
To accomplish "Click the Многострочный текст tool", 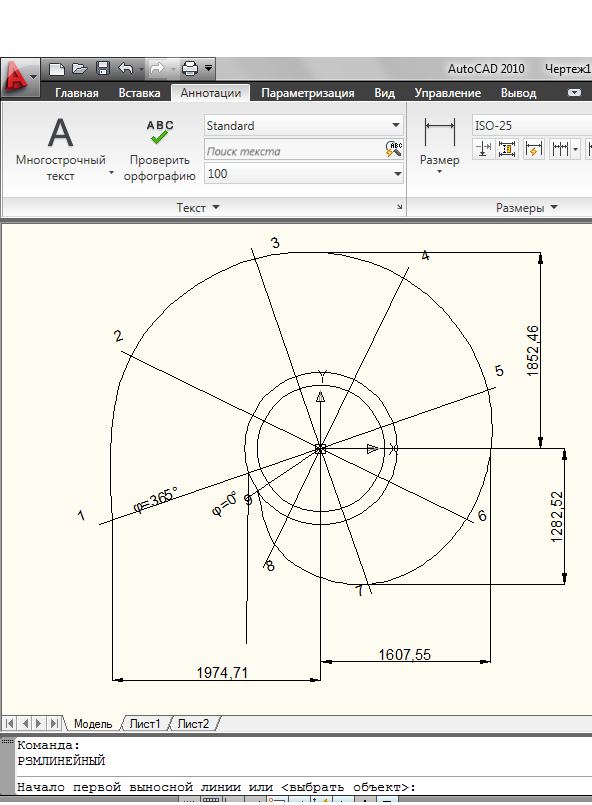I will click(x=61, y=148).
